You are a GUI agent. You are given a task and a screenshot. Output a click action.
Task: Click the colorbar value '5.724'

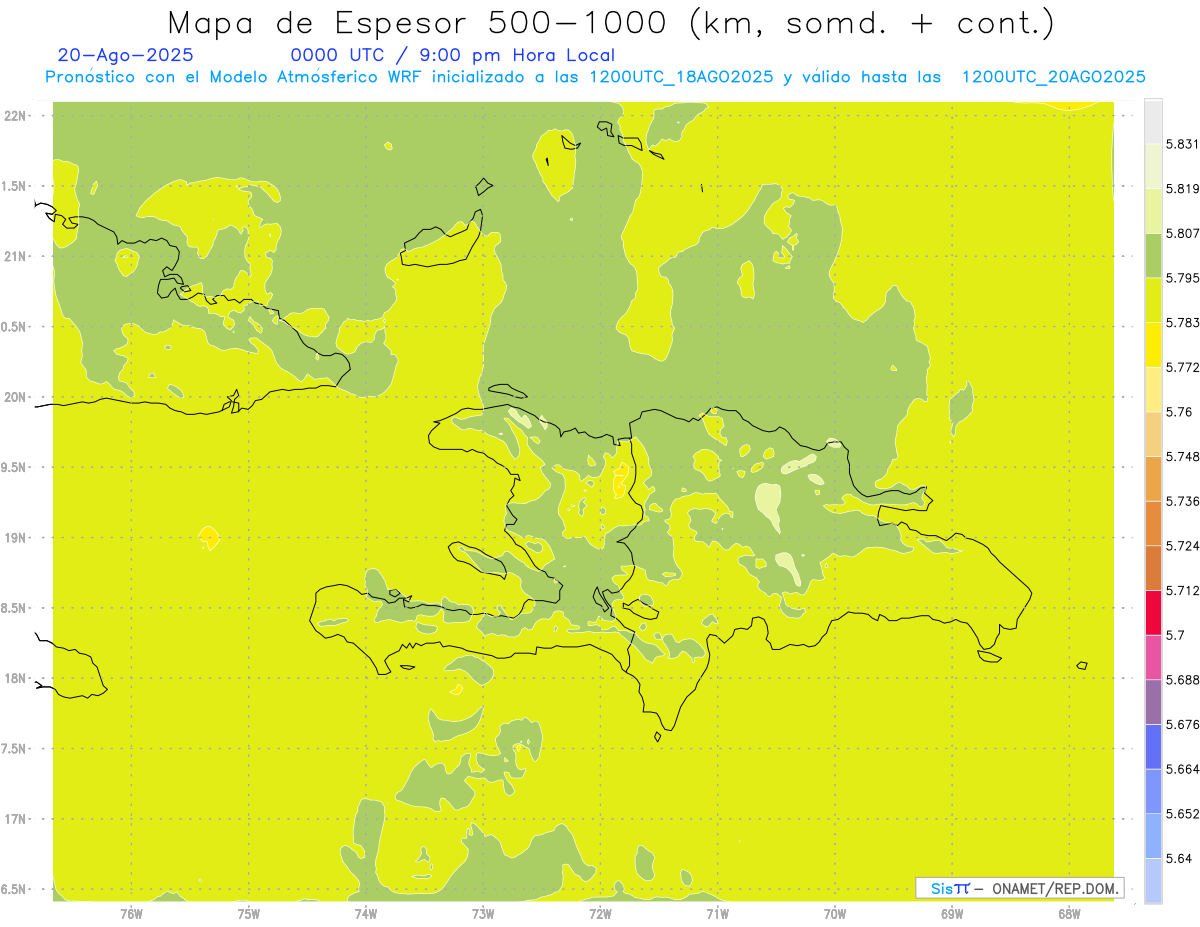click(x=1182, y=546)
